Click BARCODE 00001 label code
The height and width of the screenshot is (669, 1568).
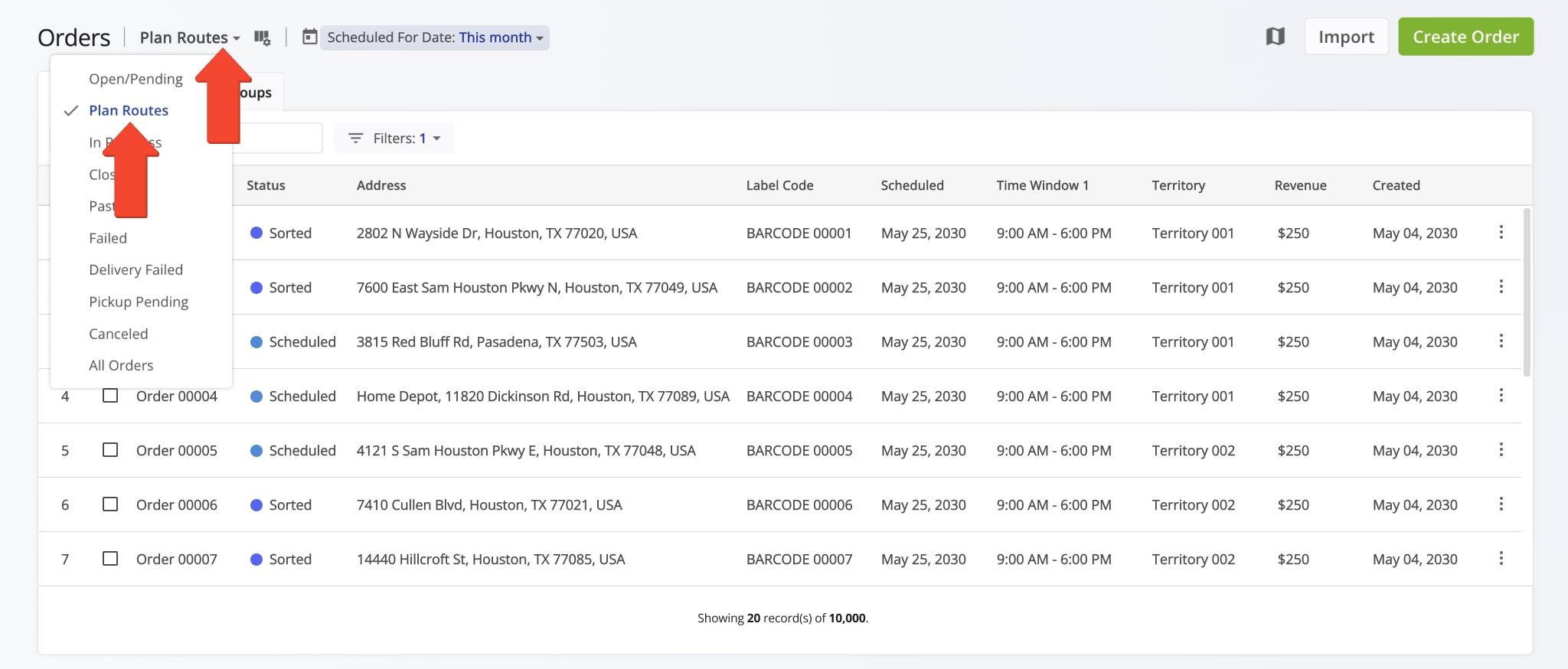(x=799, y=233)
